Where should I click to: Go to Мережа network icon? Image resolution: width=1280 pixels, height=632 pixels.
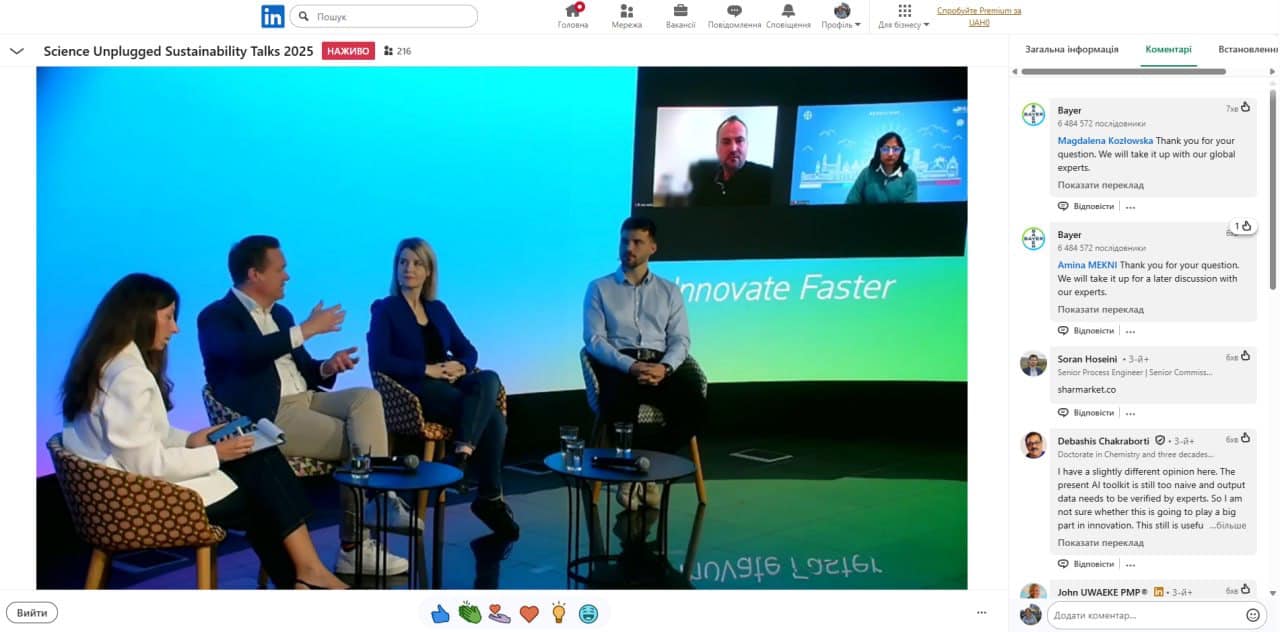627,12
